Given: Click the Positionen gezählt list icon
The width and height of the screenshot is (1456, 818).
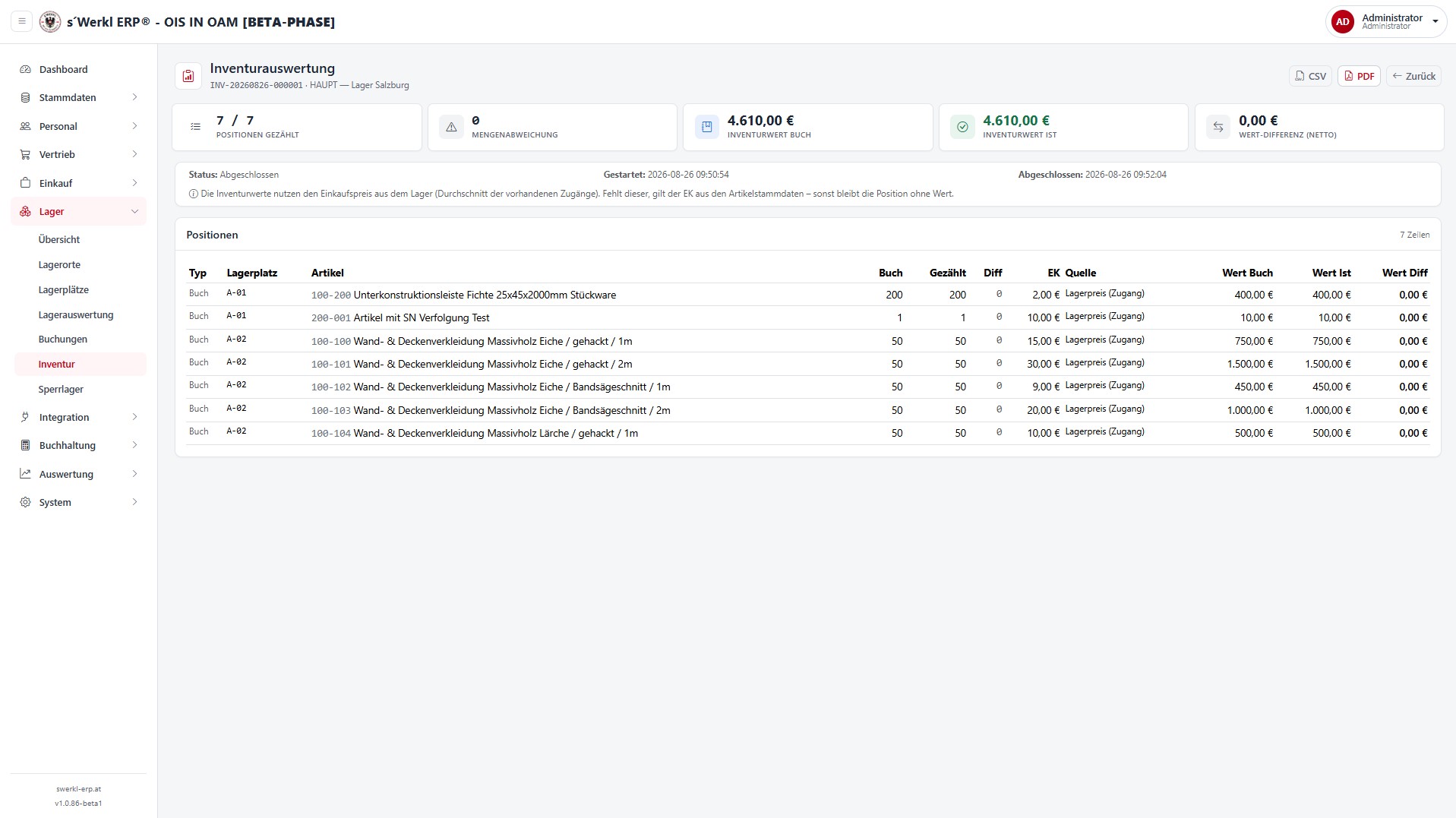Looking at the screenshot, I should click(x=196, y=127).
